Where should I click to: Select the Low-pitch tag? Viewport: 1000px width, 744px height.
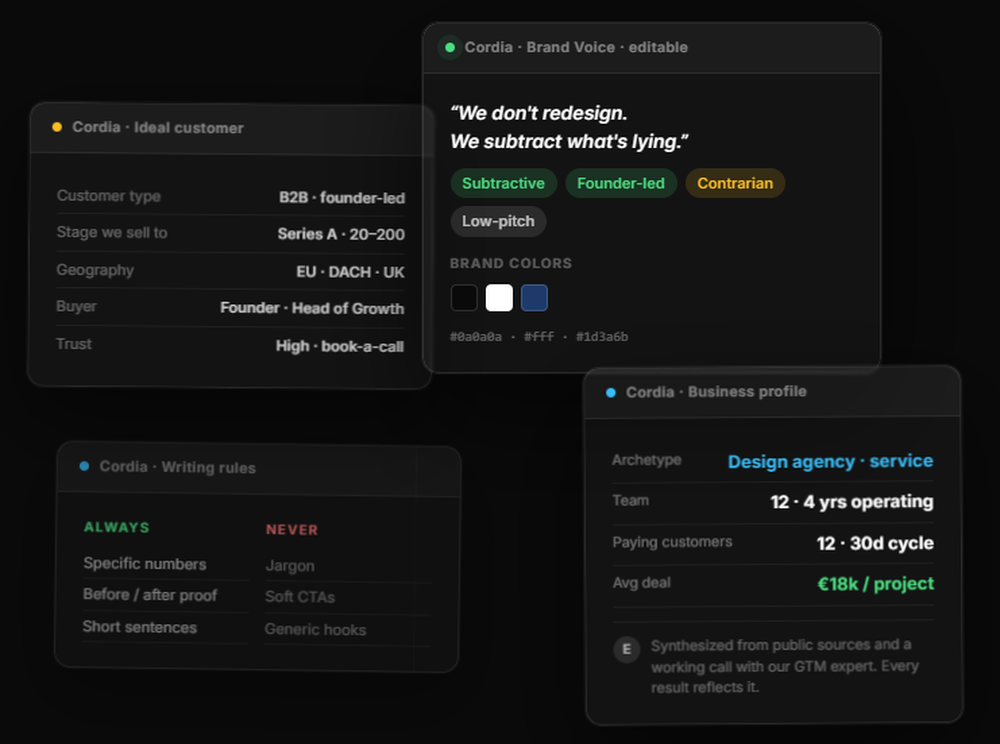pos(498,221)
